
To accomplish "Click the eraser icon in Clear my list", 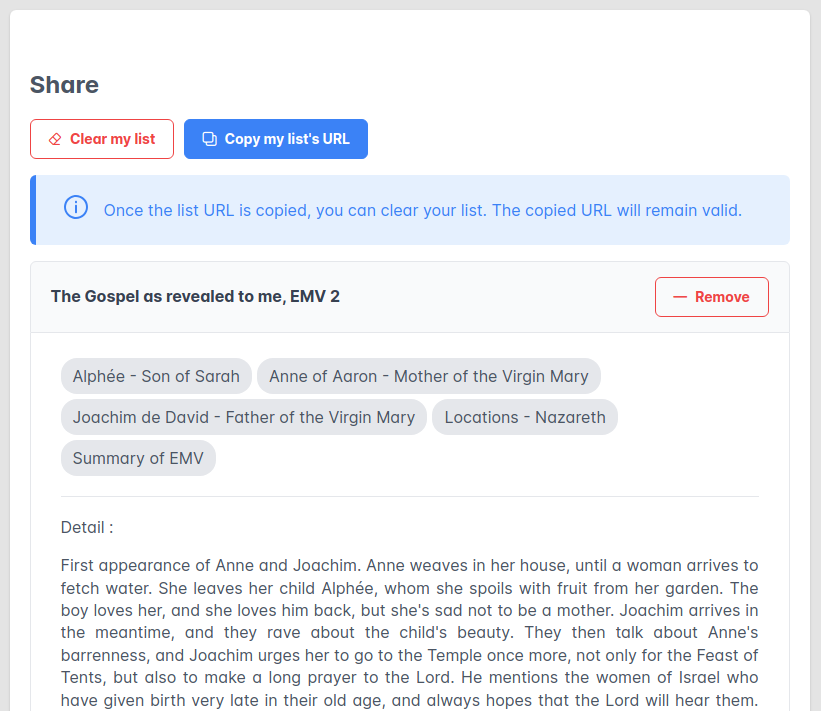I will point(55,139).
